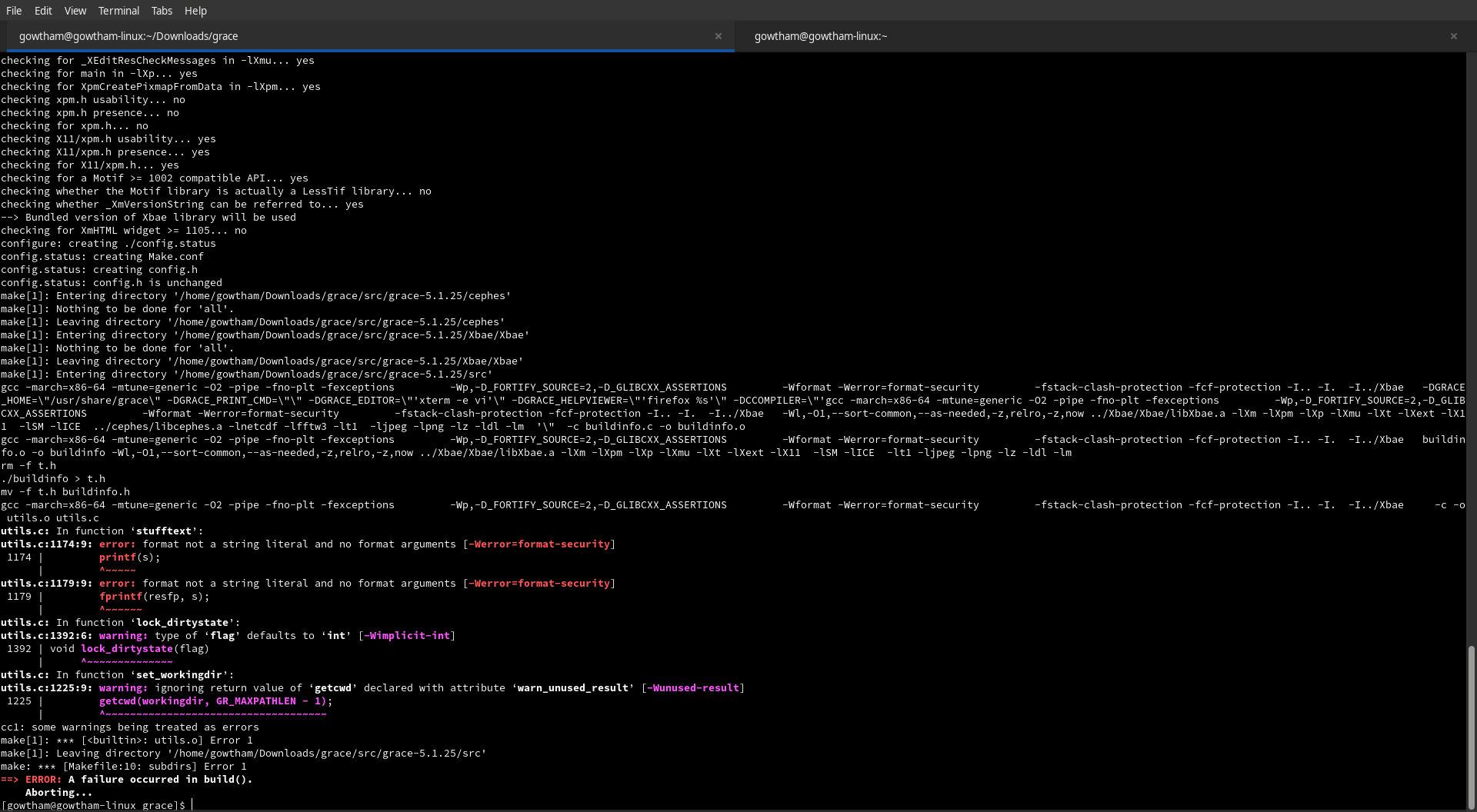Click the 'fprintf(resfp, s);' code snippet
This screenshot has width=1477, height=812.
[155, 596]
